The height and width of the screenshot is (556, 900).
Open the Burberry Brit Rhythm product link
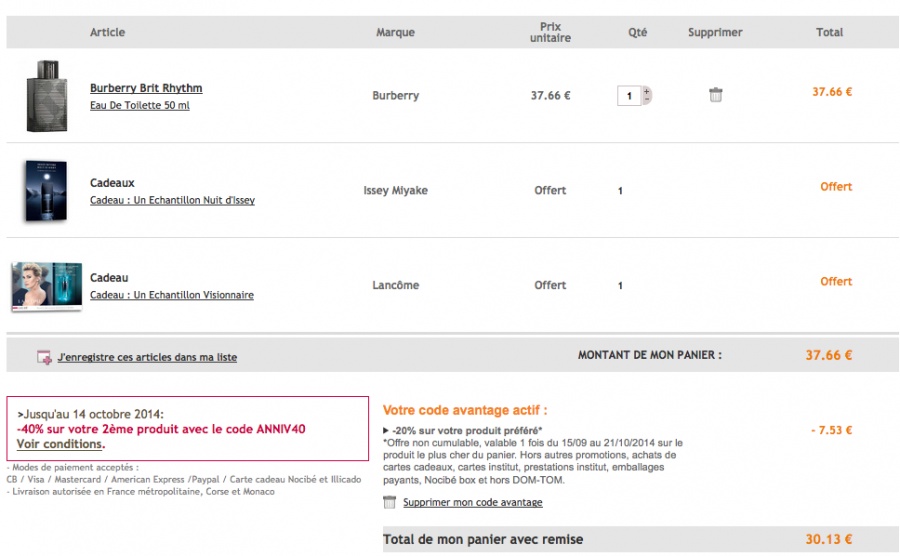pos(146,88)
